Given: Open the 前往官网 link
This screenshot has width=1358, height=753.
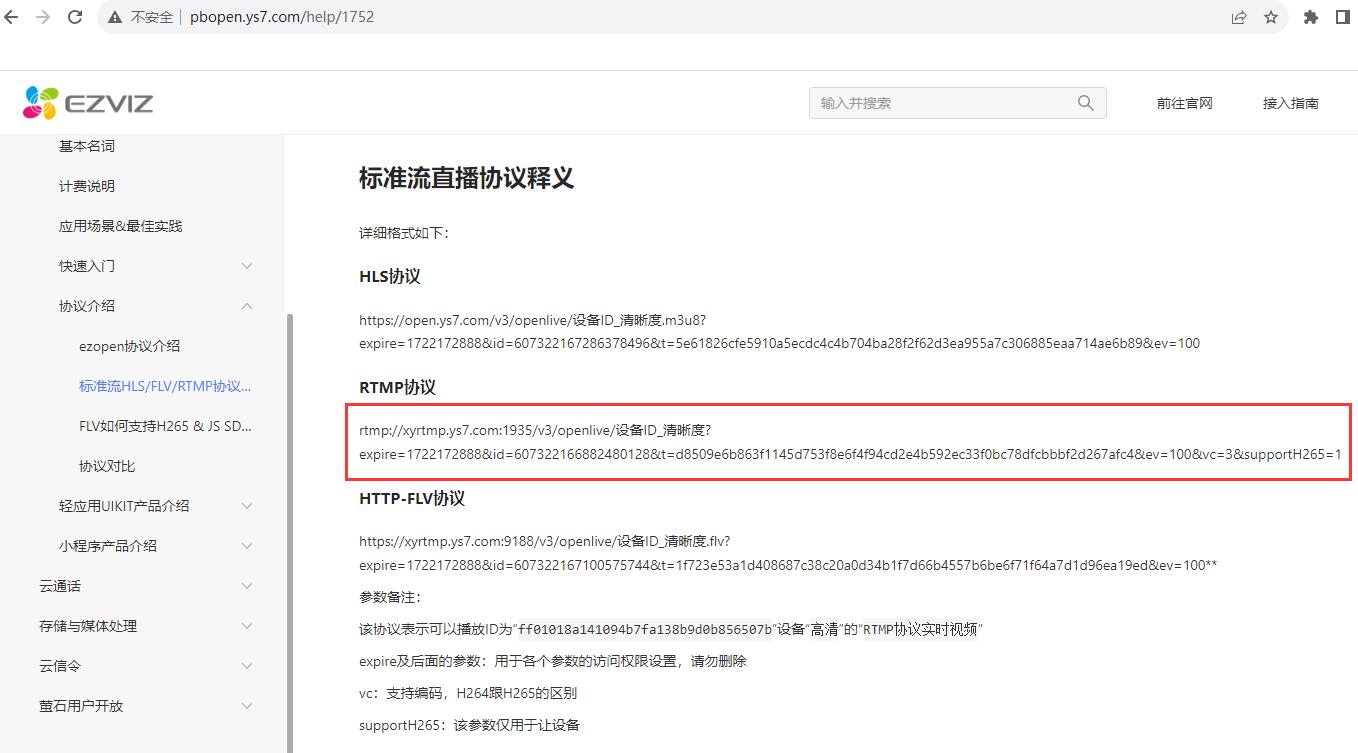Looking at the screenshot, I should coord(1185,103).
